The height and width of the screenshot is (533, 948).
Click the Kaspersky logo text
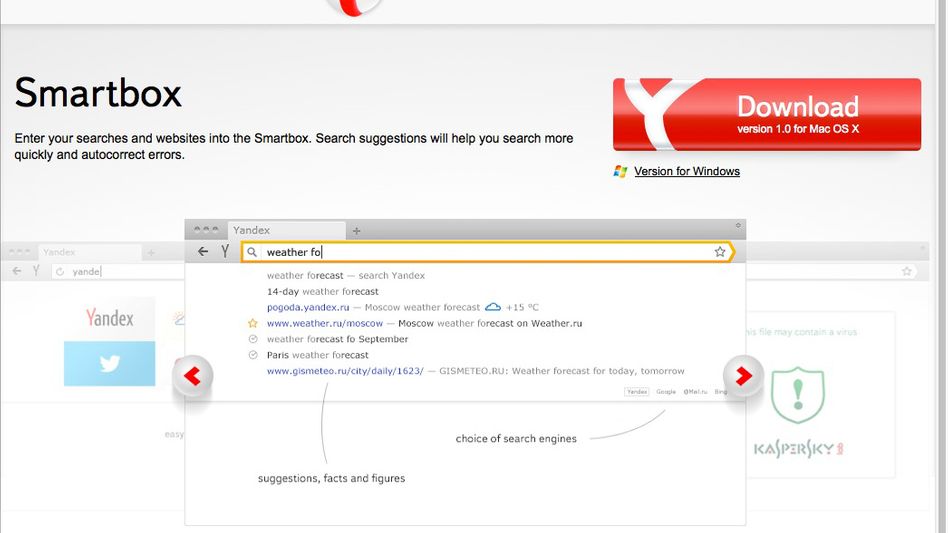tap(798, 448)
